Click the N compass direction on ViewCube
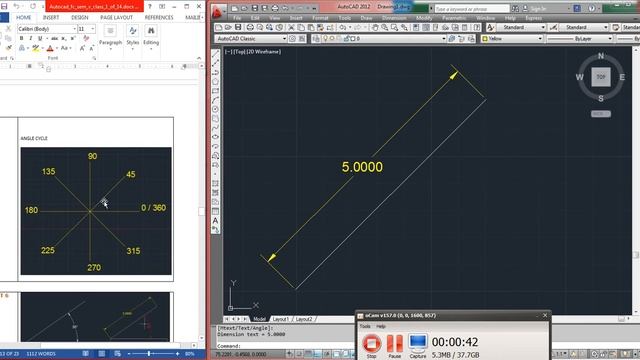Screen dimensions: 640x360 601,56
